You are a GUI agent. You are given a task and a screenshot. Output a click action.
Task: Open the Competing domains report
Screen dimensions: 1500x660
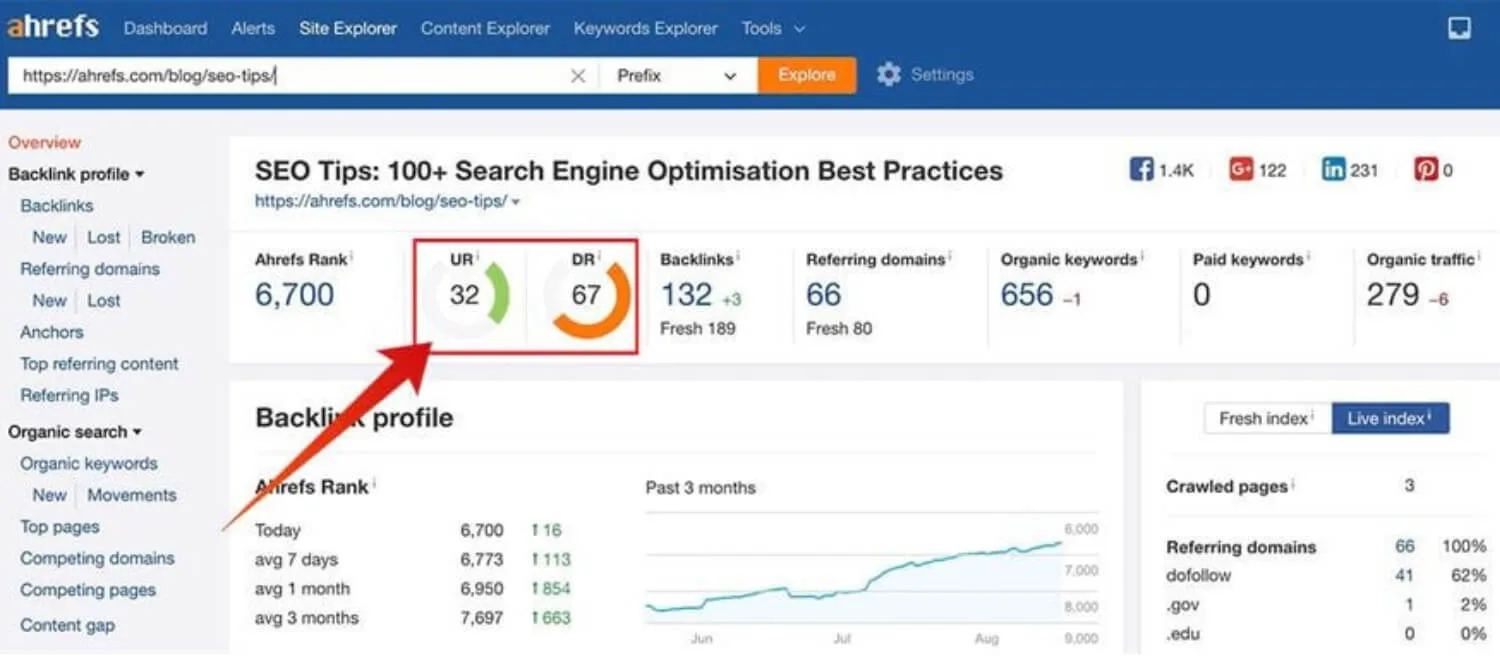(96, 558)
